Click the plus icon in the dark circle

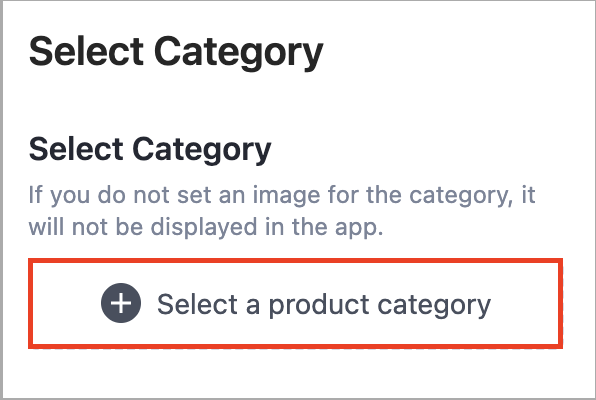tap(121, 303)
